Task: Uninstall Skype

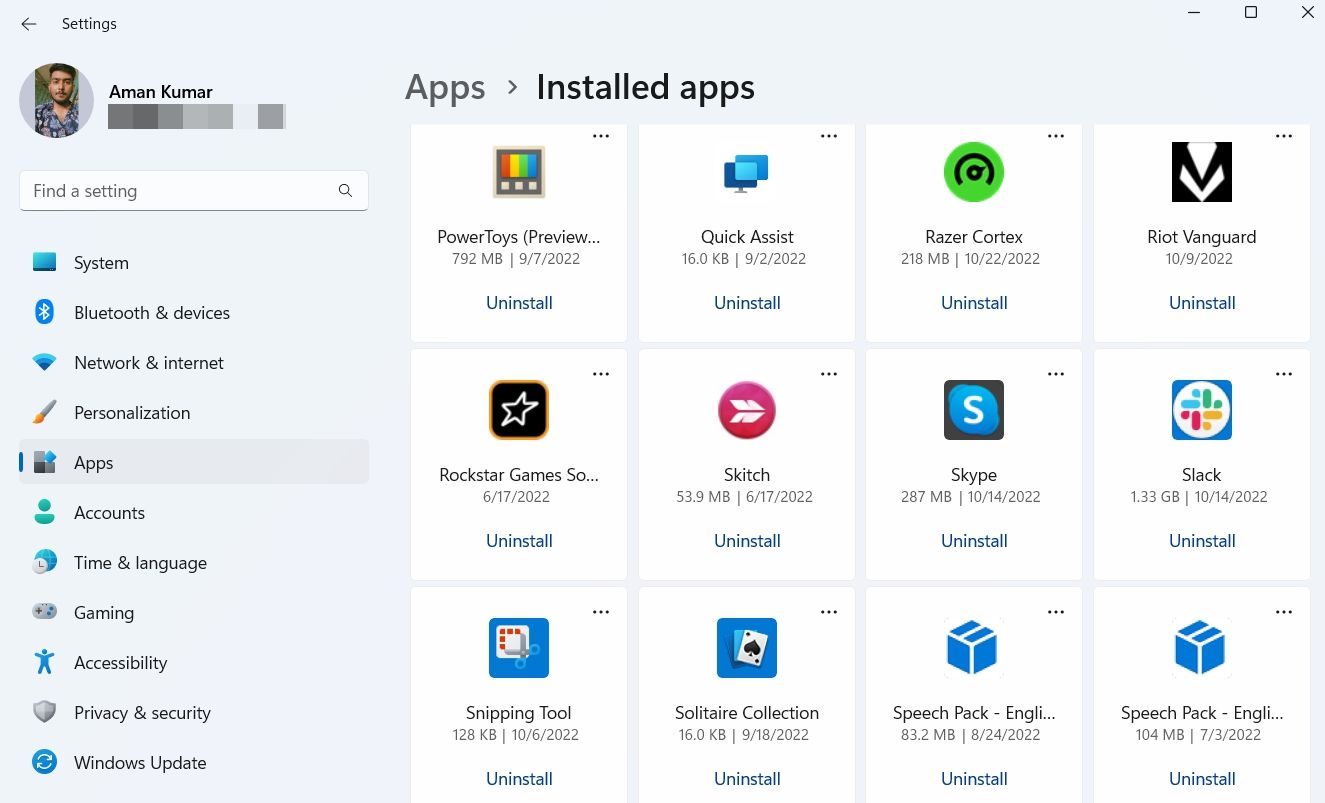Action: (974, 541)
